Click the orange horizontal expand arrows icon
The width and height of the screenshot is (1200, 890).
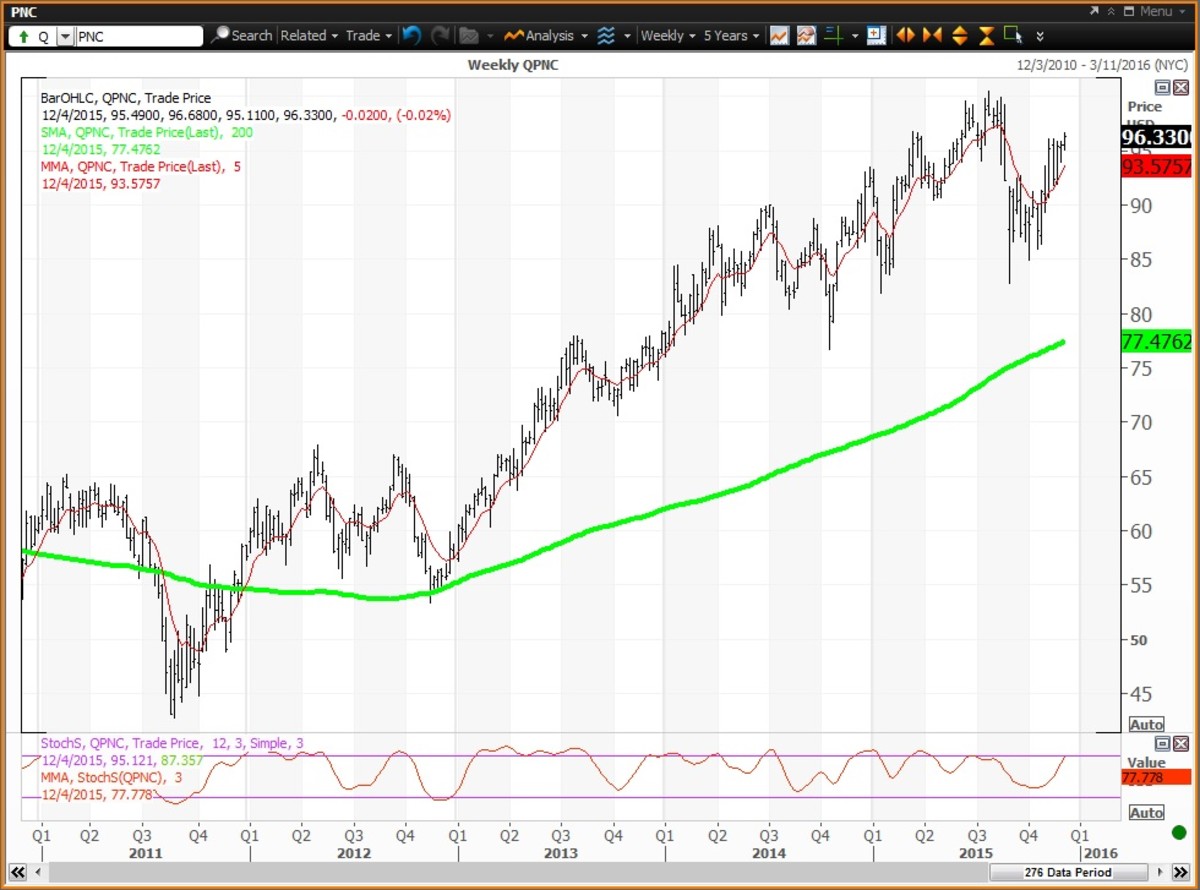pos(906,35)
